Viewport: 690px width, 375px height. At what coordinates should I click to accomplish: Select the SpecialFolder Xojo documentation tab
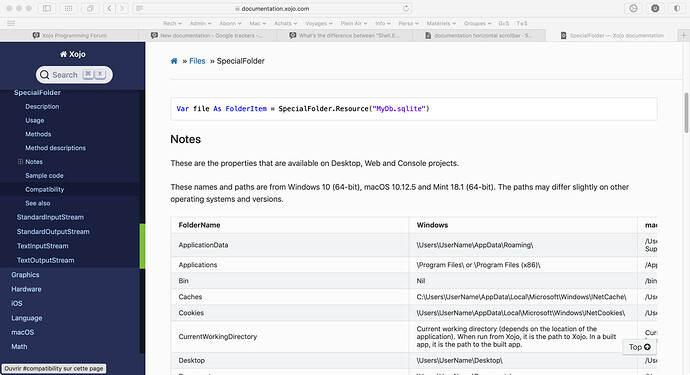point(612,36)
